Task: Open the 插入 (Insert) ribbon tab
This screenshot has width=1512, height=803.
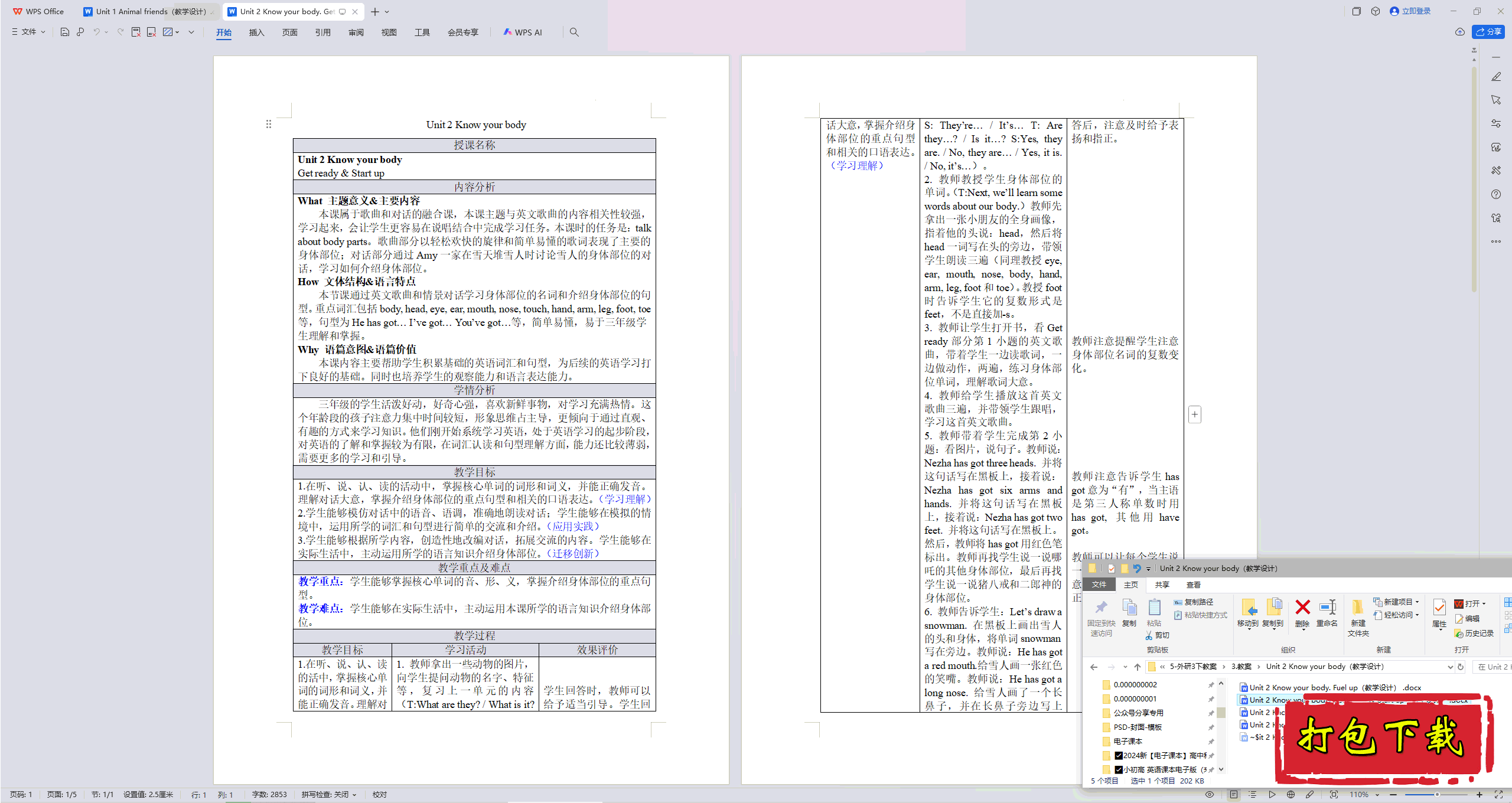Action: (x=256, y=32)
